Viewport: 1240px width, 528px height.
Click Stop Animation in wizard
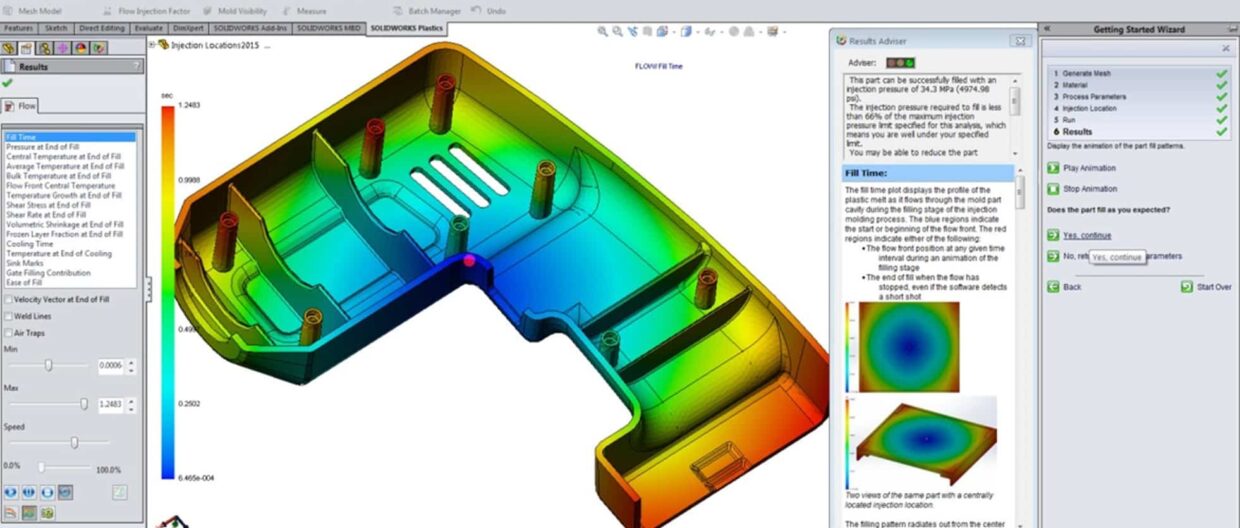(x=1081, y=189)
